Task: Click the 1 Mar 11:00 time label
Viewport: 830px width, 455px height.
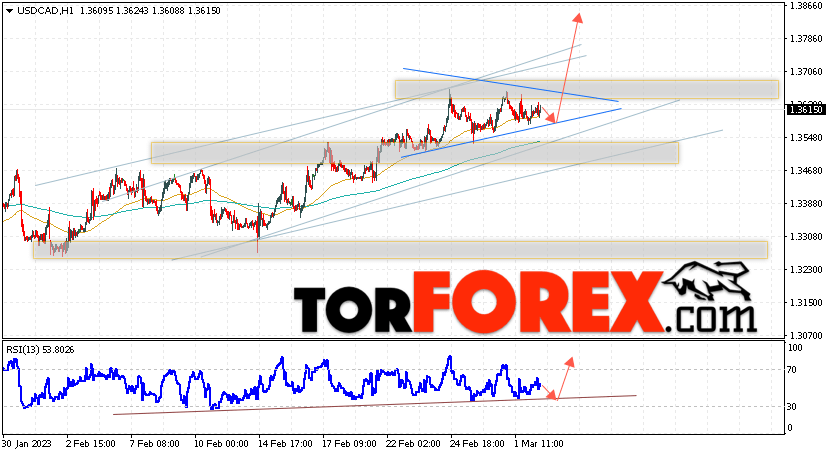Action: [x=539, y=443]
